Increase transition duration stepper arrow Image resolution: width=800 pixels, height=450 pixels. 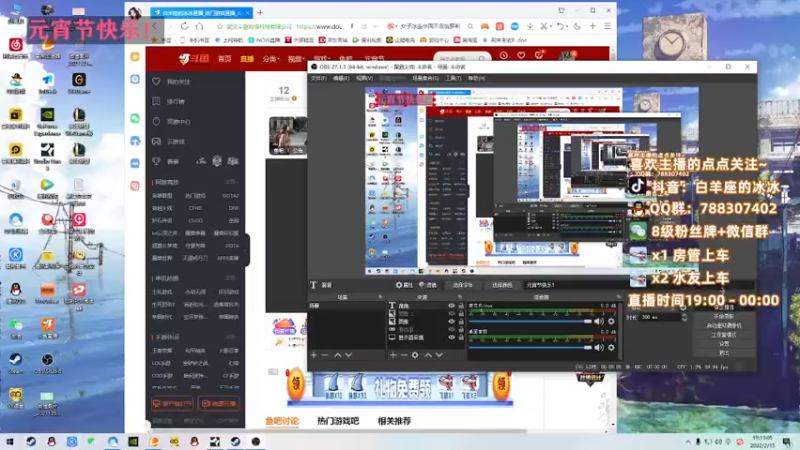point(684,315)
